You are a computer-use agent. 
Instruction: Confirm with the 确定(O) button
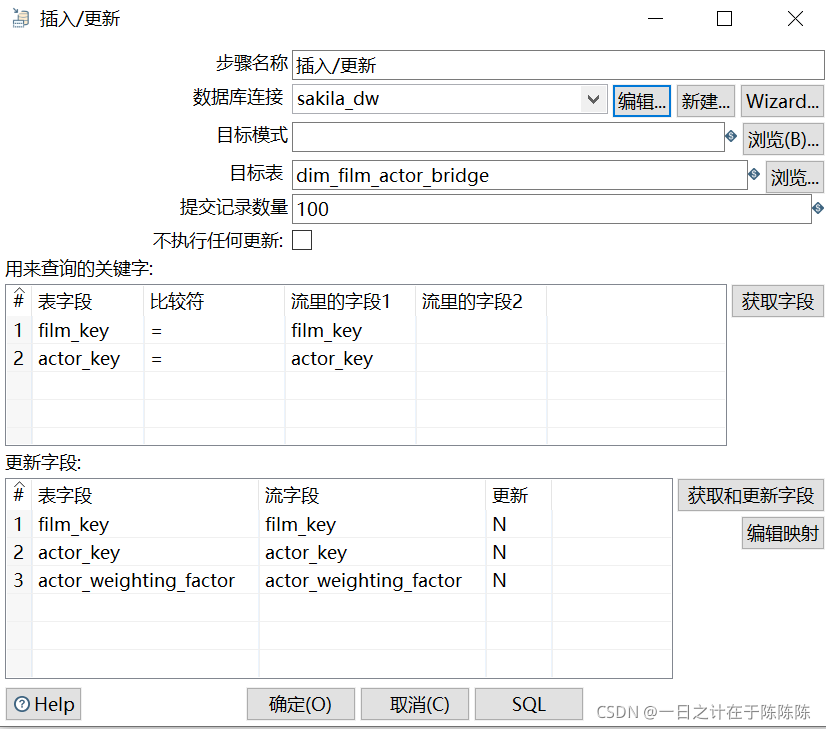click(x=301, y=704)
